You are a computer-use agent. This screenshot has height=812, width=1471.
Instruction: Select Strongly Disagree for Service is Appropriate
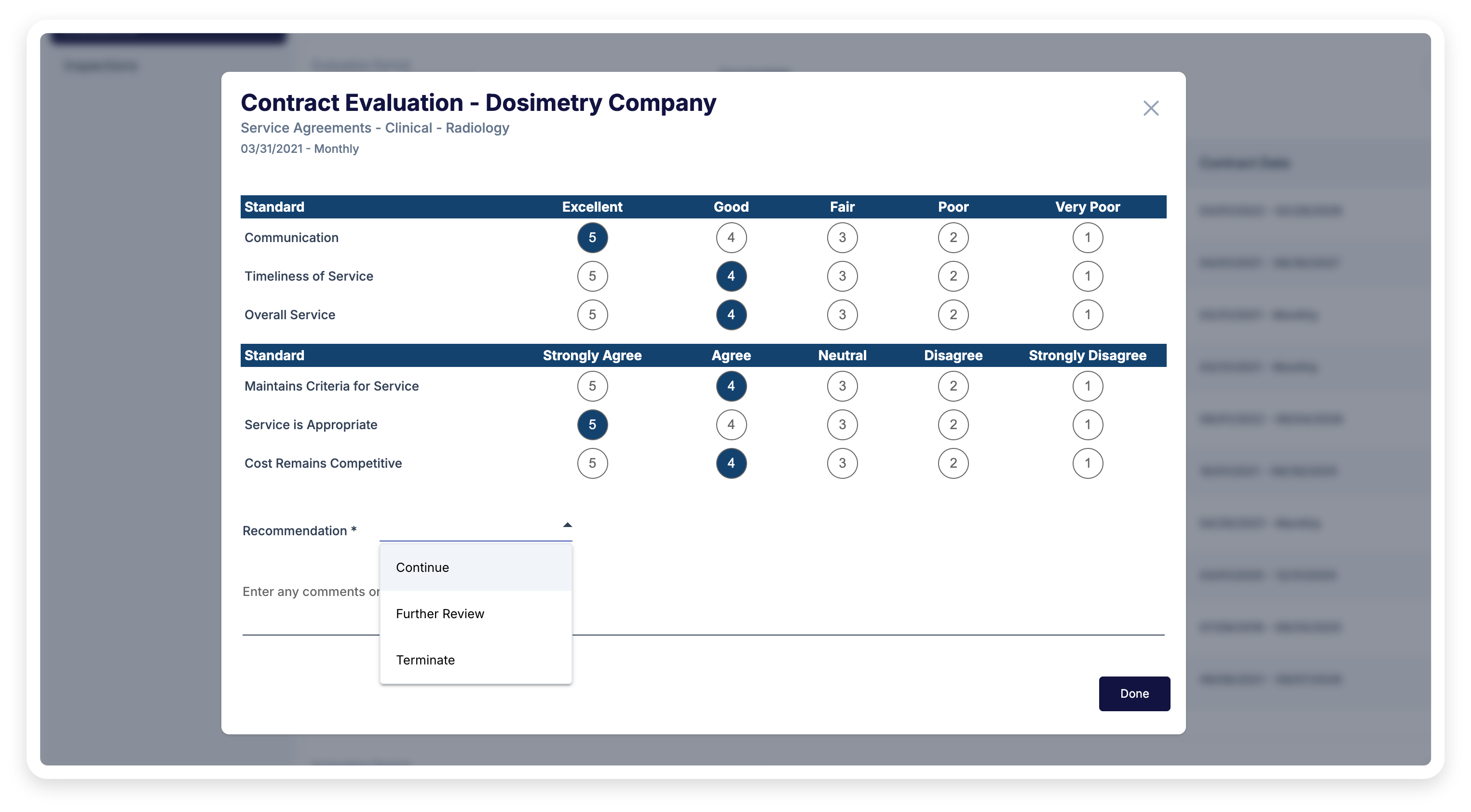coord(1087,424)
